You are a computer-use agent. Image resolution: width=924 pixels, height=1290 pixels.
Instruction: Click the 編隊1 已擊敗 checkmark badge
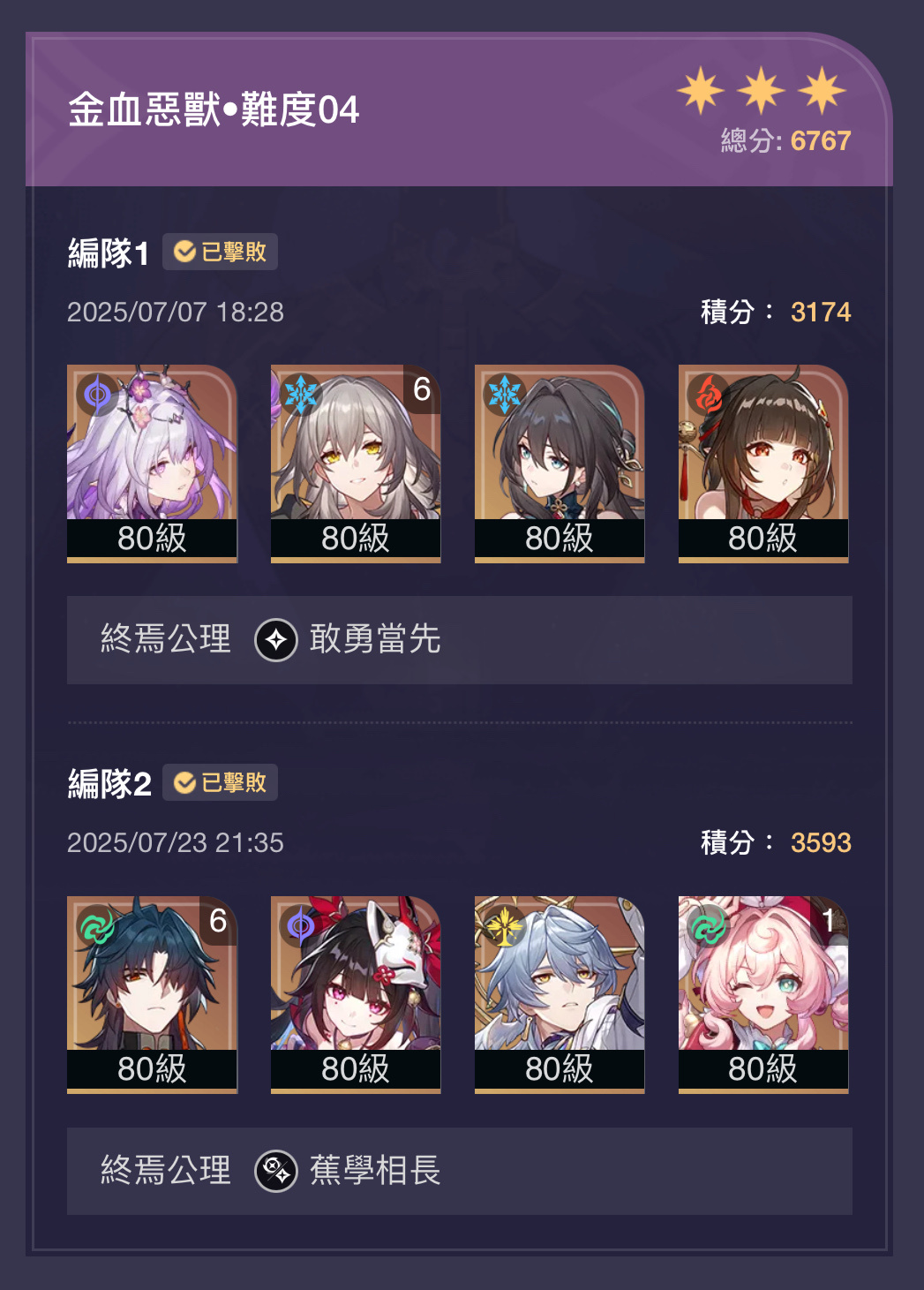(x=220, y=252)
